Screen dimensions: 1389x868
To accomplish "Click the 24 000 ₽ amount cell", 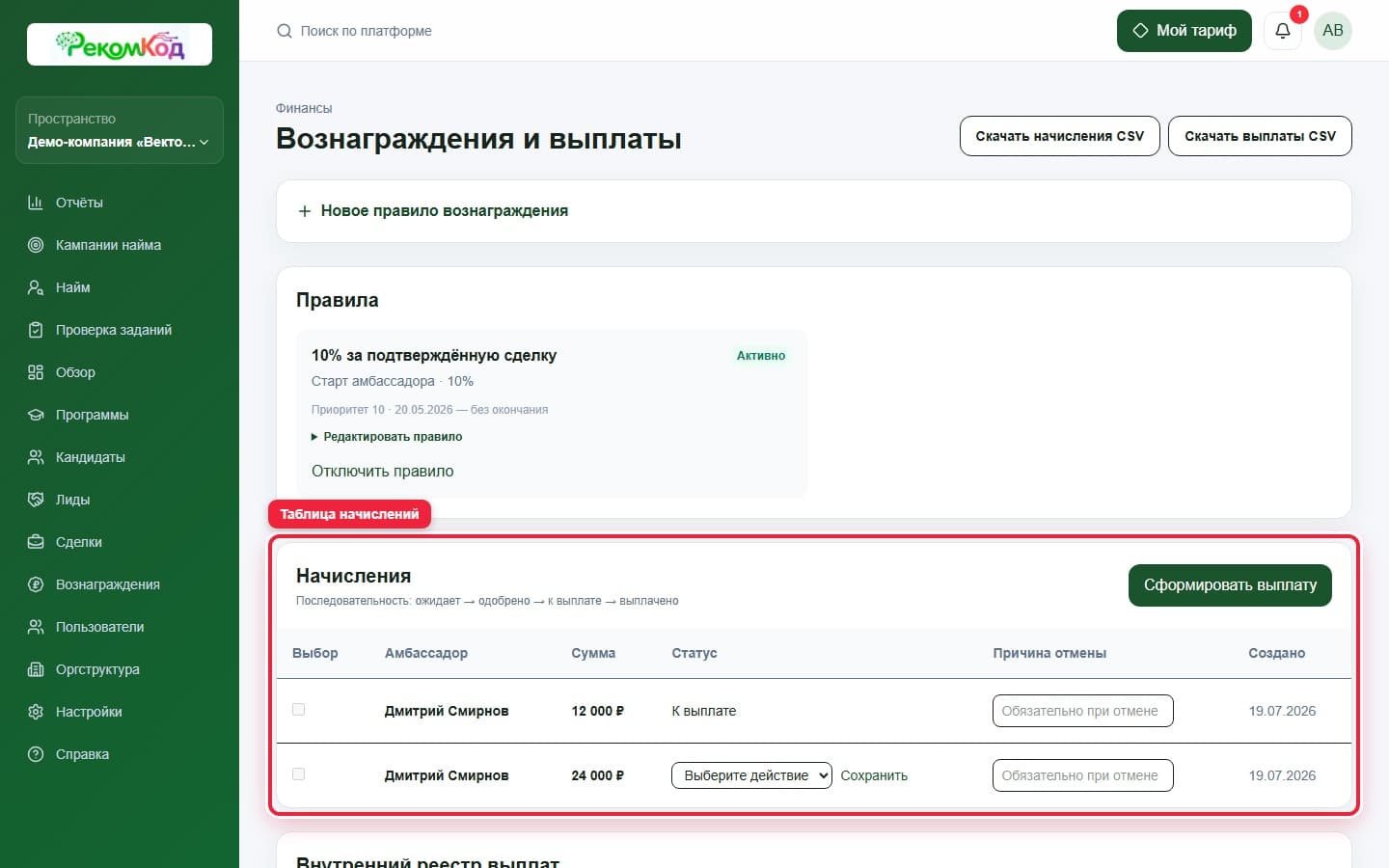I will [x=598, y=775].
